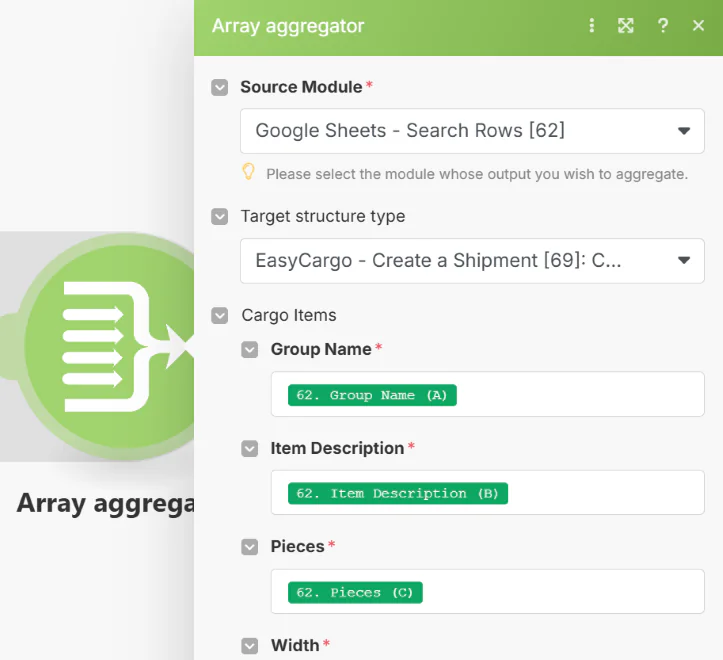723x660 pixels.
Task: Toggle the Width checkbox arrow
Action: coord(249,646)
